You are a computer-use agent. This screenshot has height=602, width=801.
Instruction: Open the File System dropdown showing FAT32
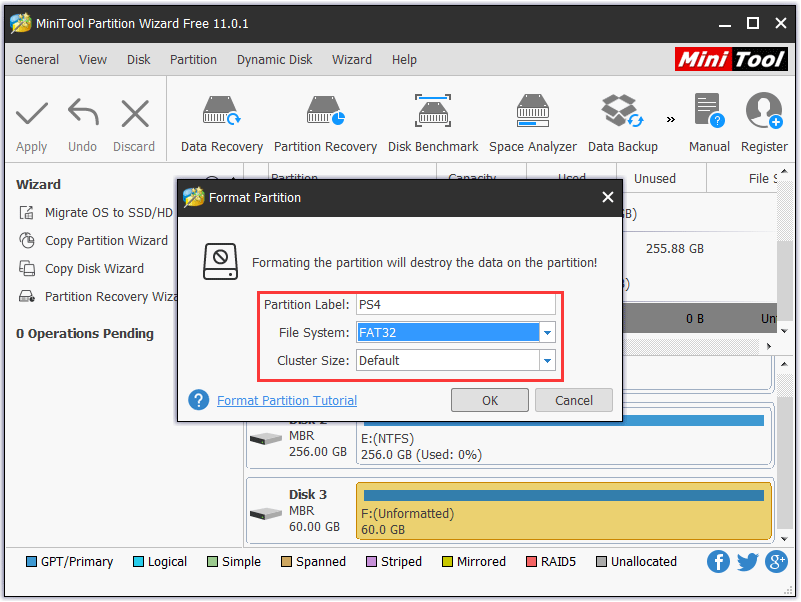tap(547, 332)
